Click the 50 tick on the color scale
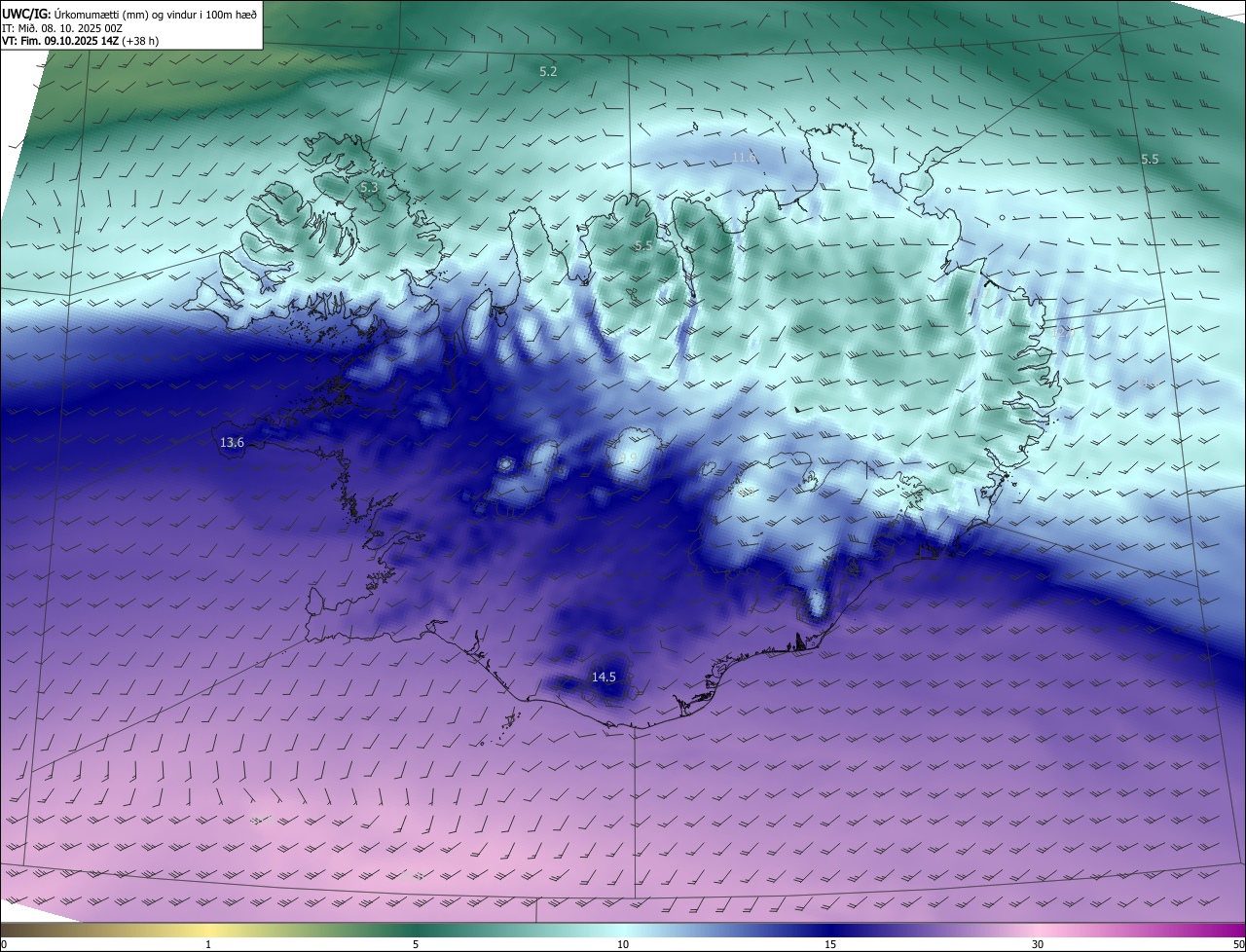This screenshot has width=1246, height=952. [x=1238, y=944]
